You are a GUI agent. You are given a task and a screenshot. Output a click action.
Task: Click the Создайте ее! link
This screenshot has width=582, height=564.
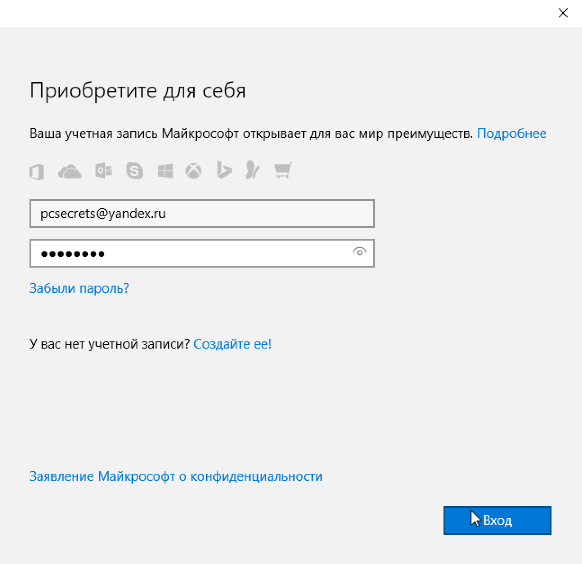(x=232, y=344)
